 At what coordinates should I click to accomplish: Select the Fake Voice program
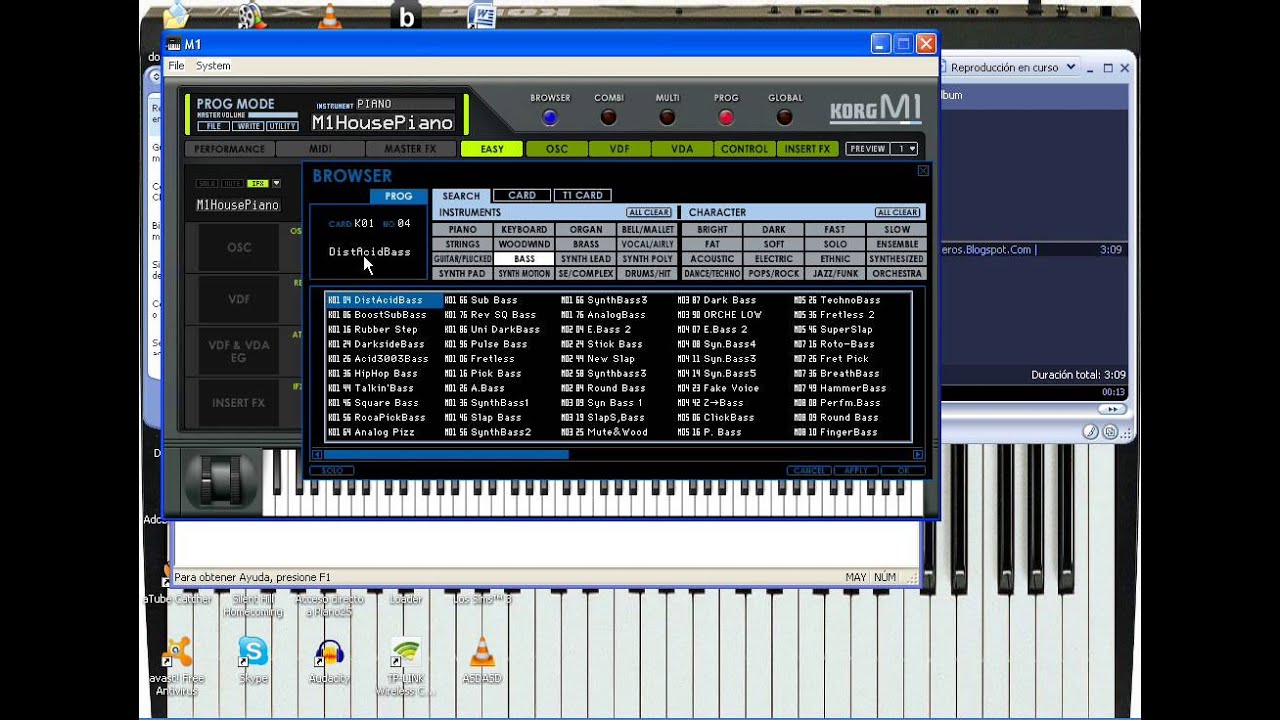(733, 388)
